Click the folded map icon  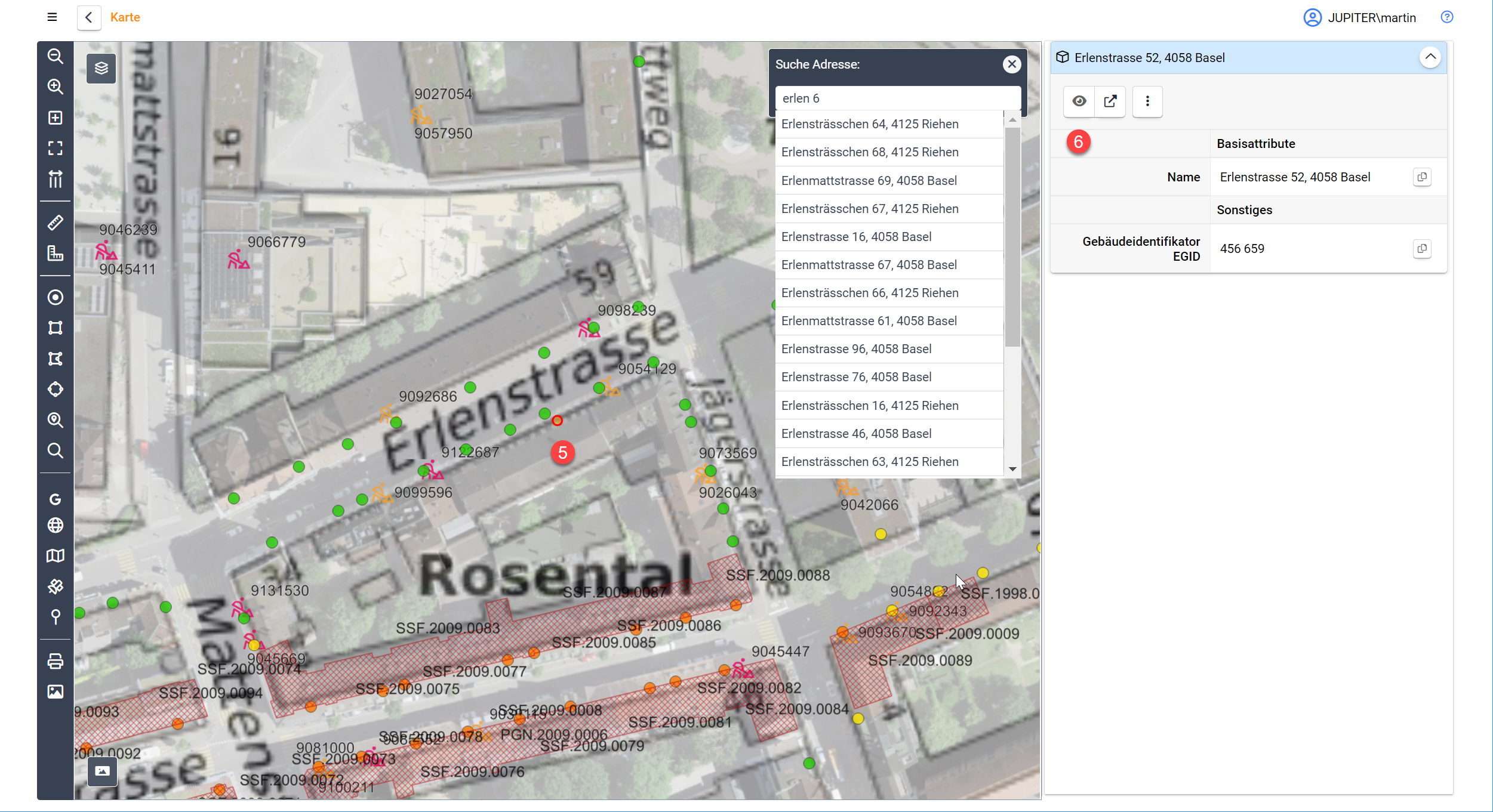tap(56, 556)
